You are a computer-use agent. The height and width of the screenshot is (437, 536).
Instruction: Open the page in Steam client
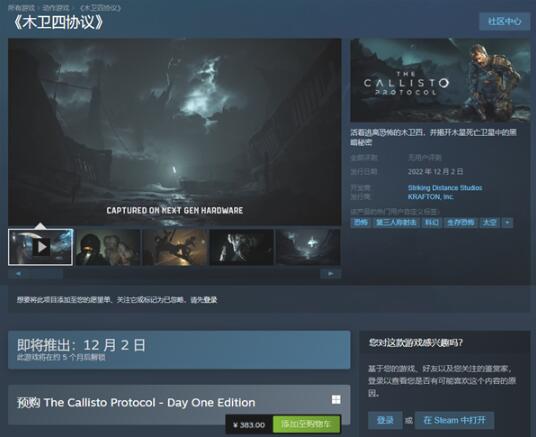pyautogui.click(x=454, y=420)
